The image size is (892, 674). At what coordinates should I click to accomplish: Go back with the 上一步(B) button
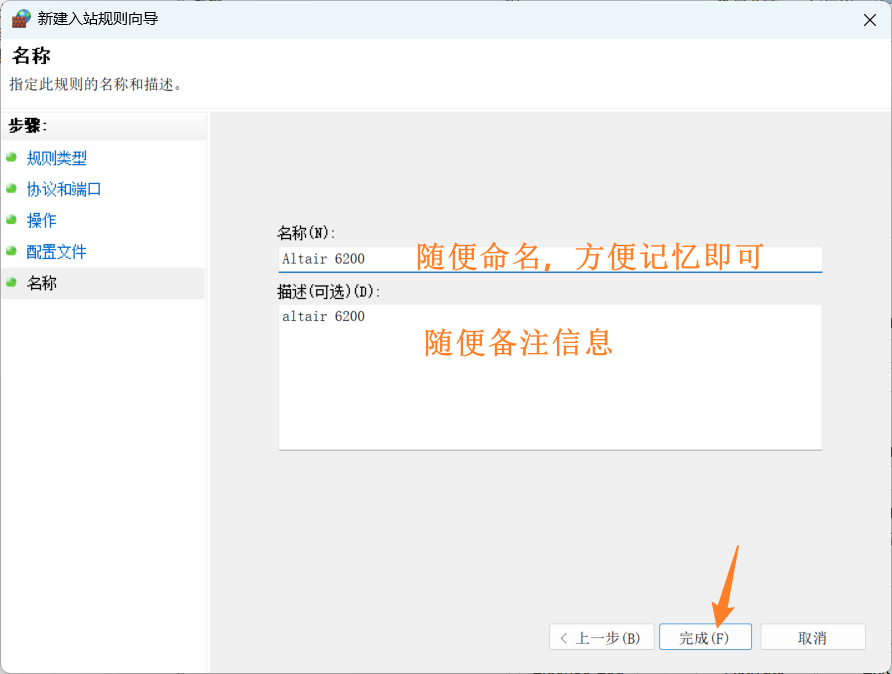pos(601,638)
